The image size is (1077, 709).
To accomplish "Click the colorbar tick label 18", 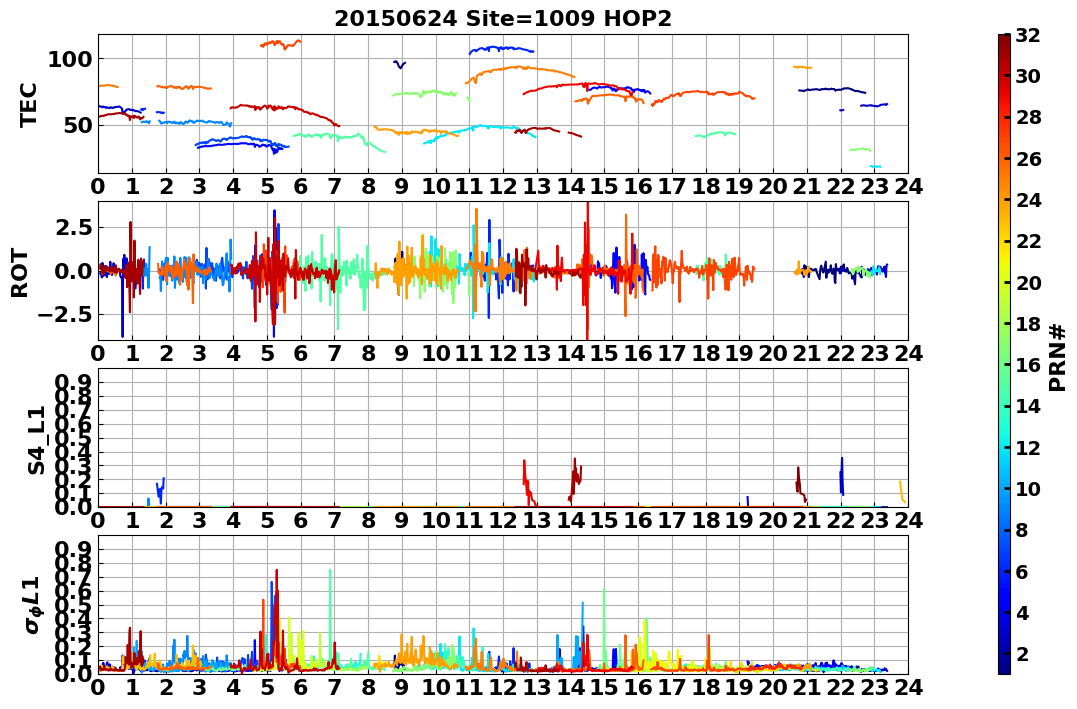I will [1028, 324].
